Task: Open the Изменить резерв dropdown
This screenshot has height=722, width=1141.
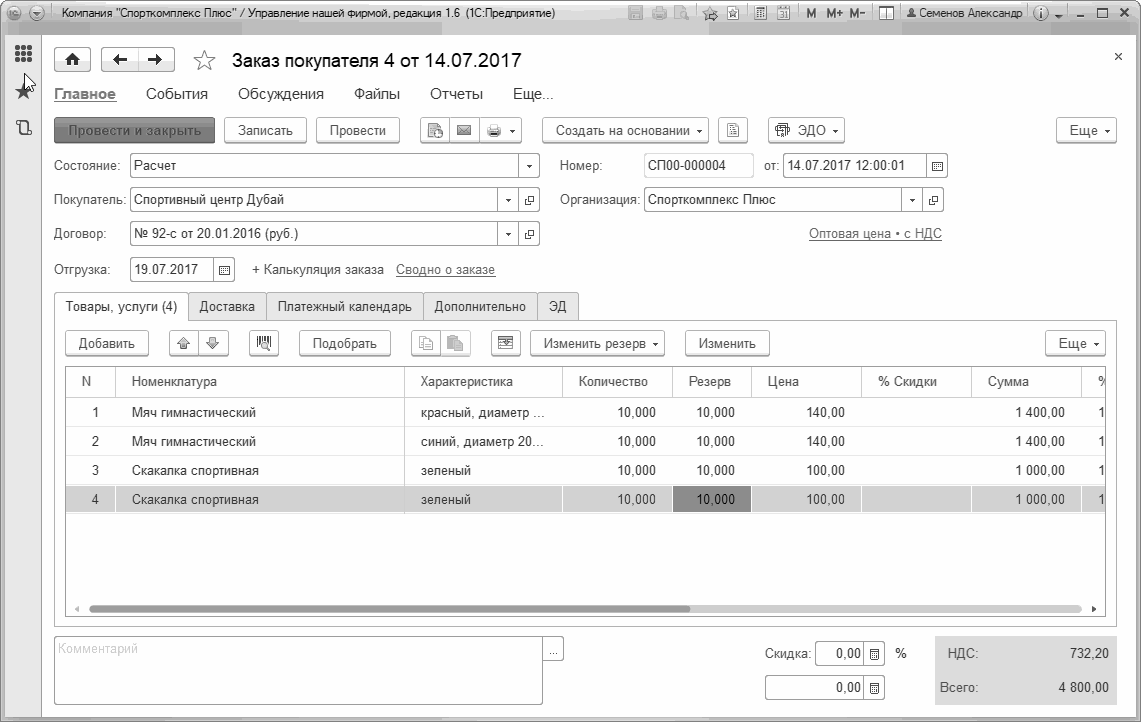Action: [x=597, y=344]
